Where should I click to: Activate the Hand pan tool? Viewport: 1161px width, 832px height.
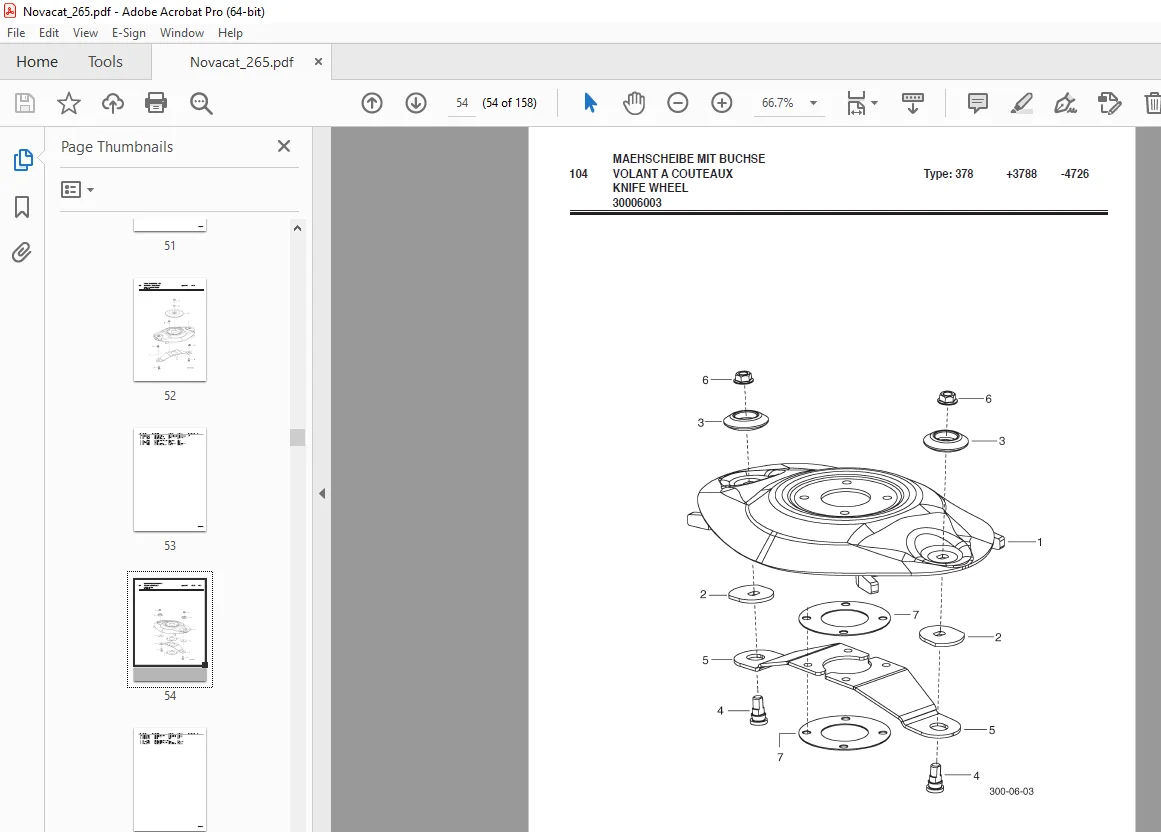pyautogui.click(x=634, y=103)
